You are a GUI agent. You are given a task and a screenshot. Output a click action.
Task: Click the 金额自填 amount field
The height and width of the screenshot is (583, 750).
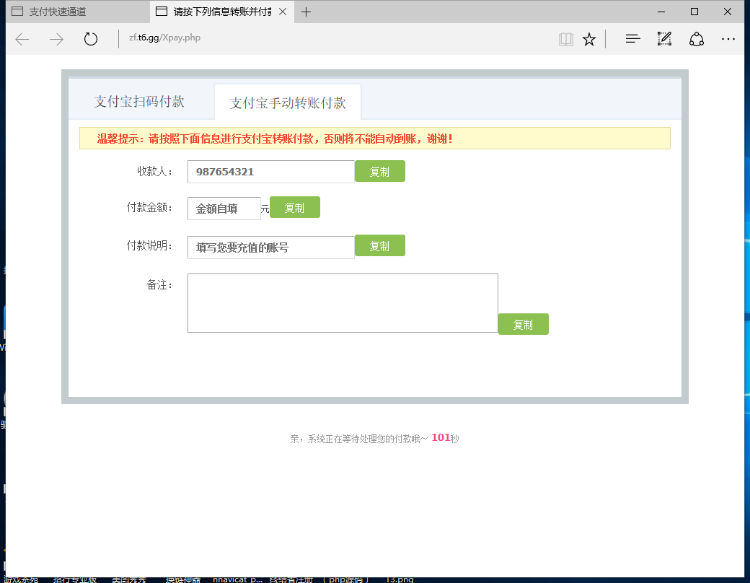pos(224,209)
